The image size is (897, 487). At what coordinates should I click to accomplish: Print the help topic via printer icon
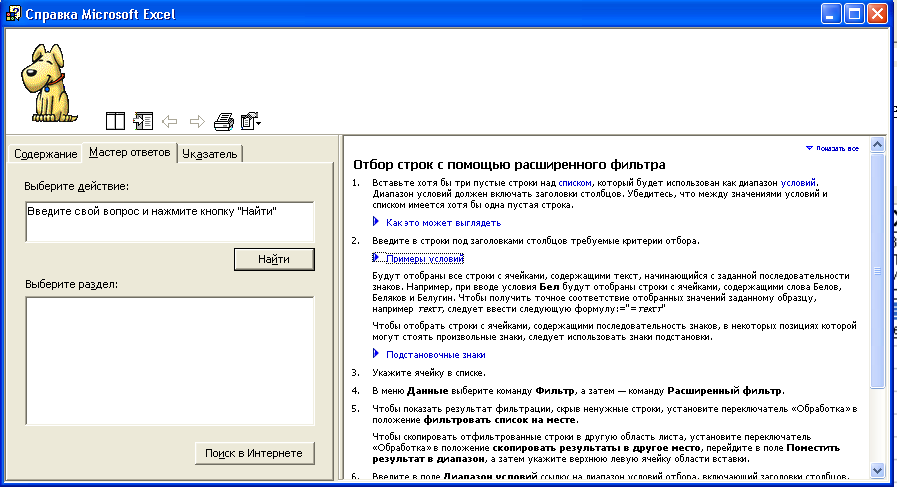click(224, 121)
